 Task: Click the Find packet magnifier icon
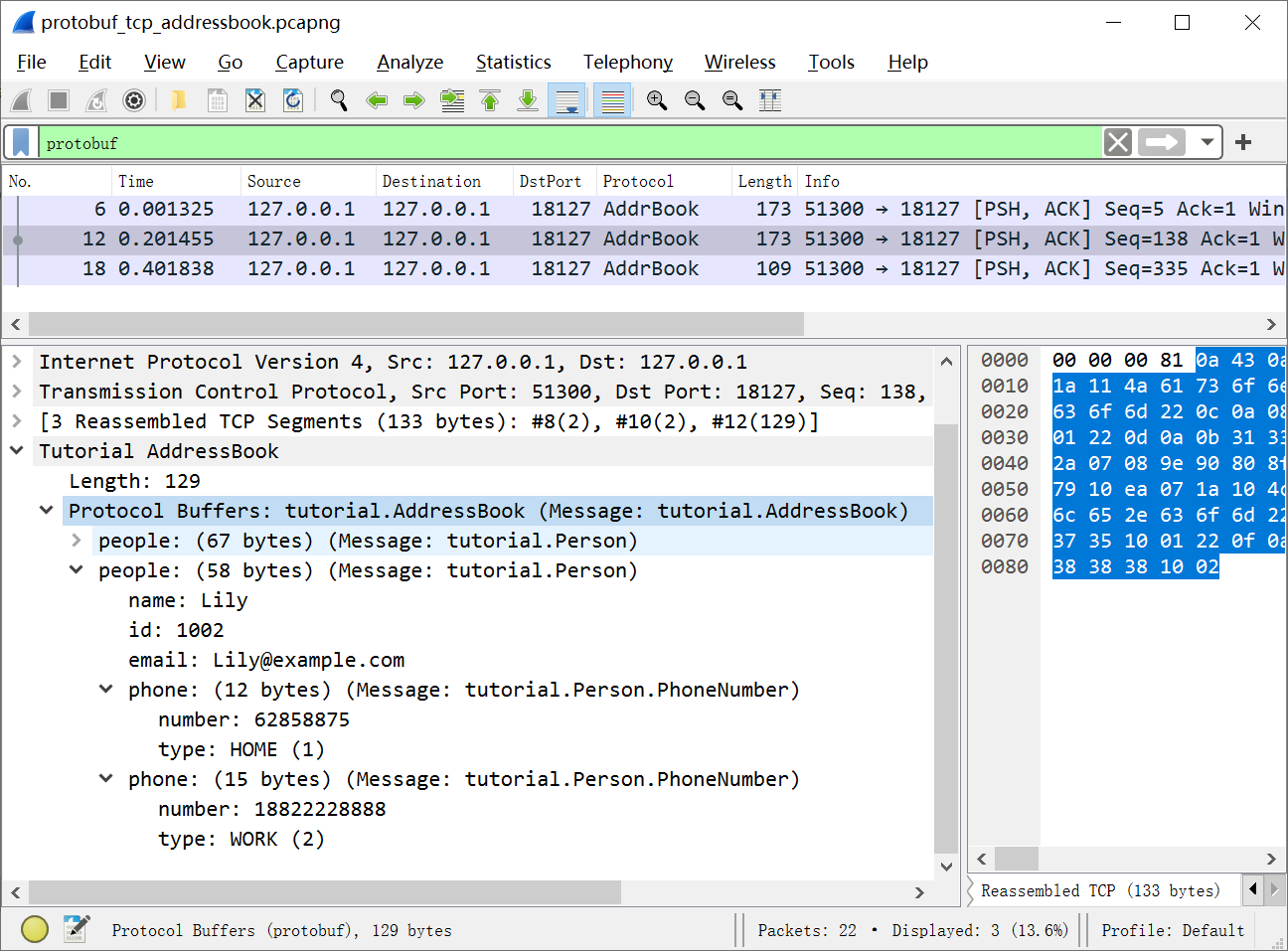[x=339, y=99]
